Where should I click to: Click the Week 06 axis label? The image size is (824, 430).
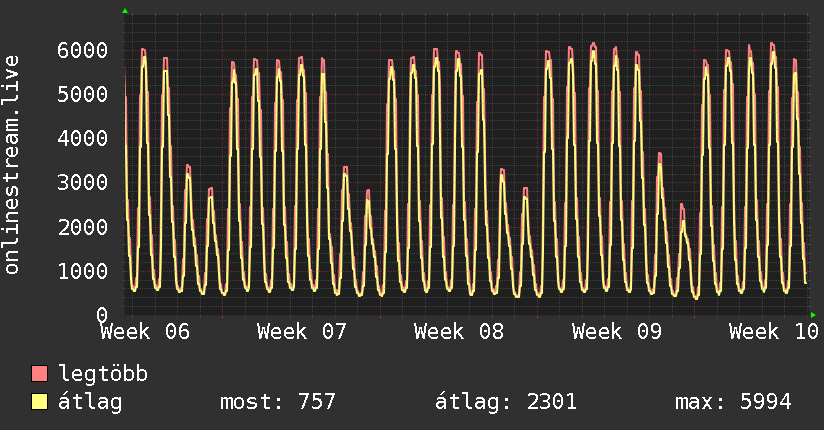click(145, 332)
